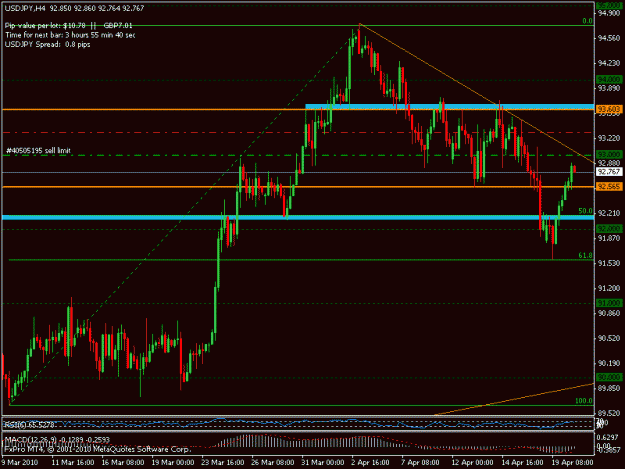
Task: Click the Fibonacci 50.0 level label
Action: point(585,211)
